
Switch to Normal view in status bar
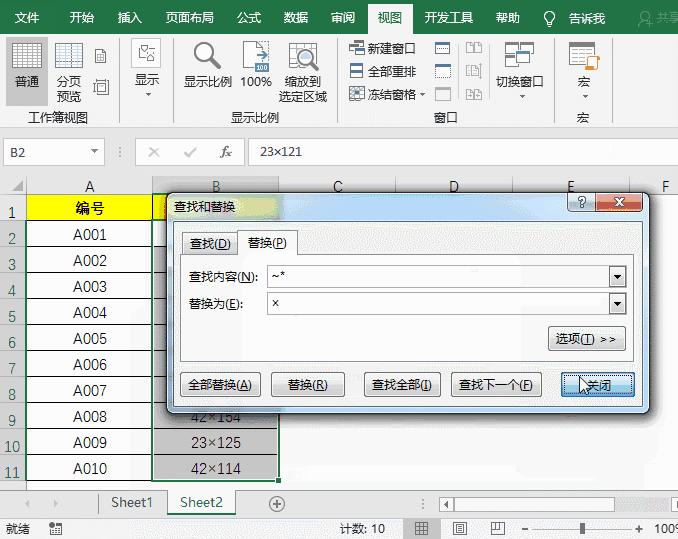click(x=421, y=528)
